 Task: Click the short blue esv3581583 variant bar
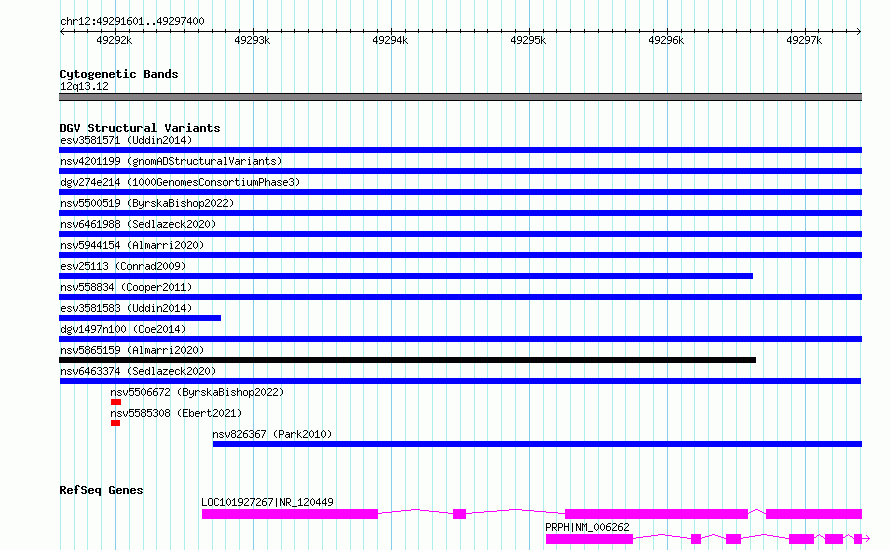pos(140,318)
